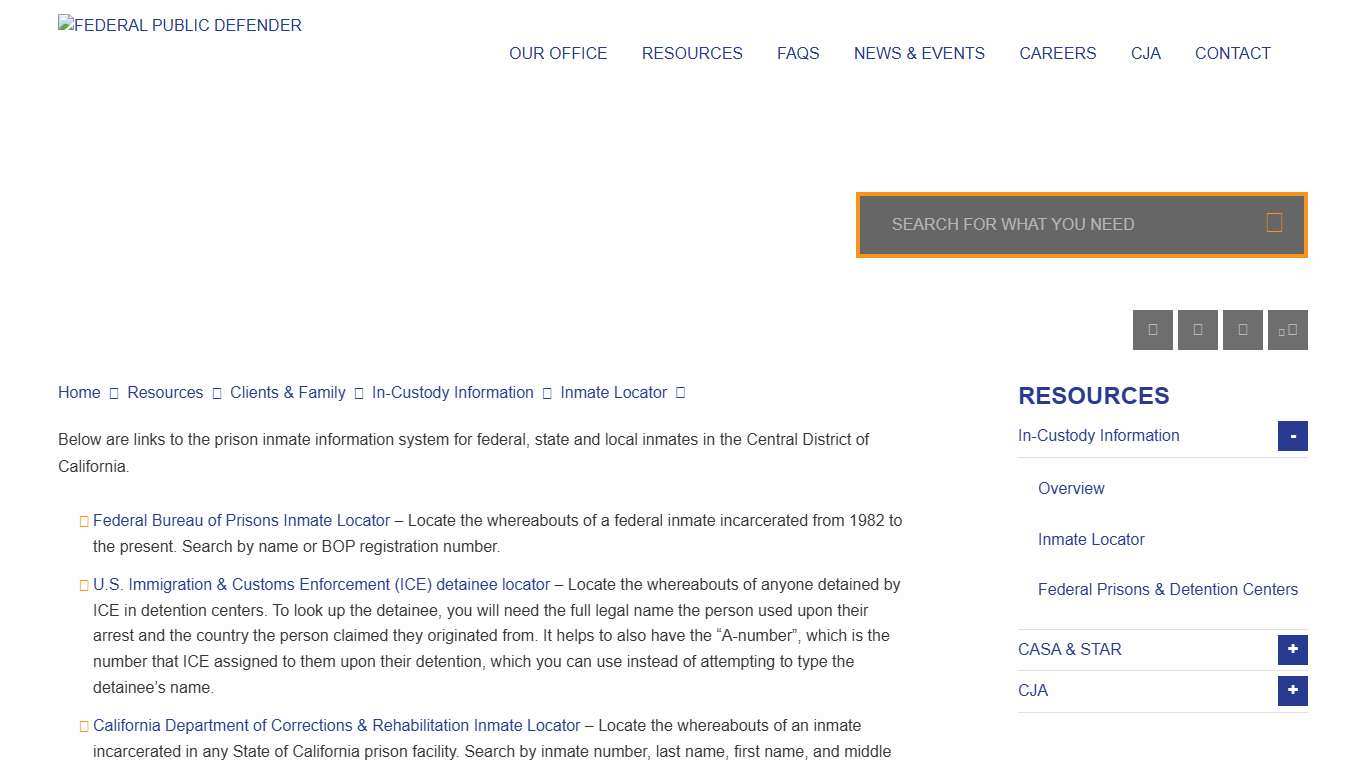
Task: Open the California Department of Corrections locator link
Action: 336,725
